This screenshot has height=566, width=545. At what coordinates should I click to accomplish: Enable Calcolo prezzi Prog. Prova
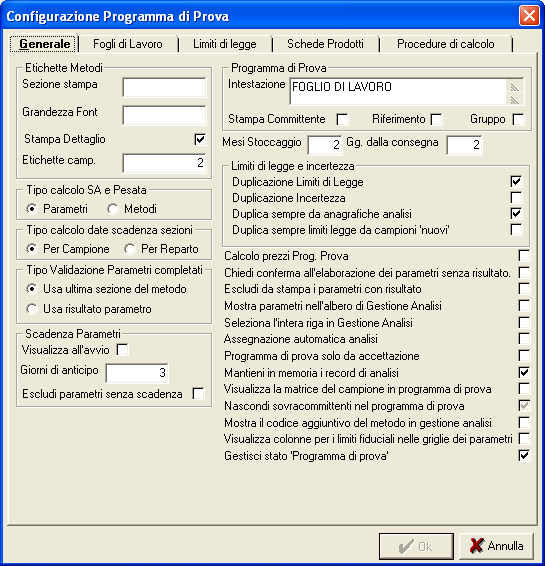pos(524,256)
